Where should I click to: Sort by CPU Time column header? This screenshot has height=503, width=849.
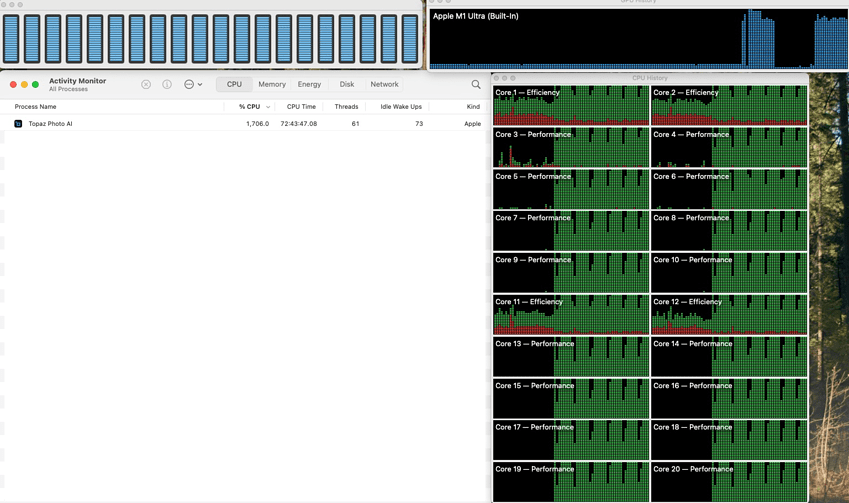pyautogui.click(x=301, y=107)
